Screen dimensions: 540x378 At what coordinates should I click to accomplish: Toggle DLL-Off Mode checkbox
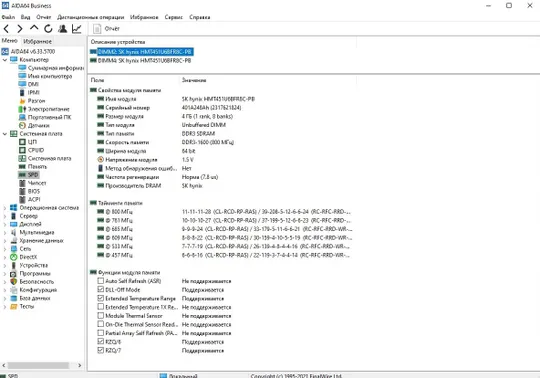(101, 290)
